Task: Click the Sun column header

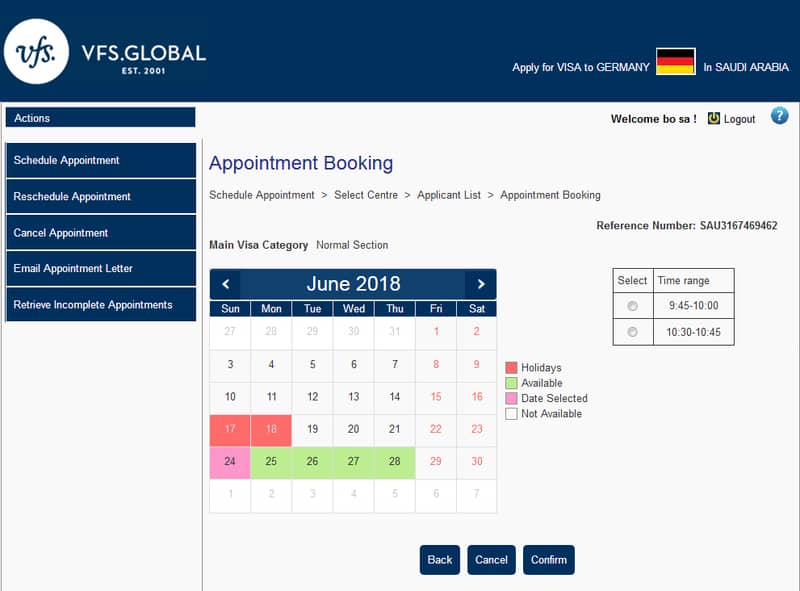Action: 230,309
